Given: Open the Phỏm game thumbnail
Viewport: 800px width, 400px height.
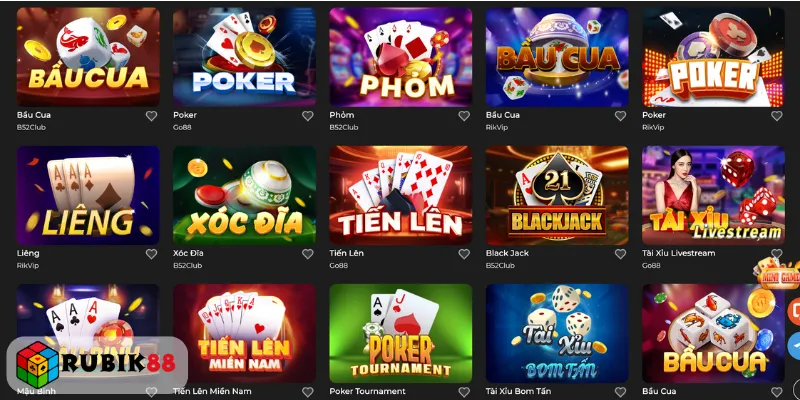Looking at the screenshot, I should pyautogui.click(x=401, y=57).
